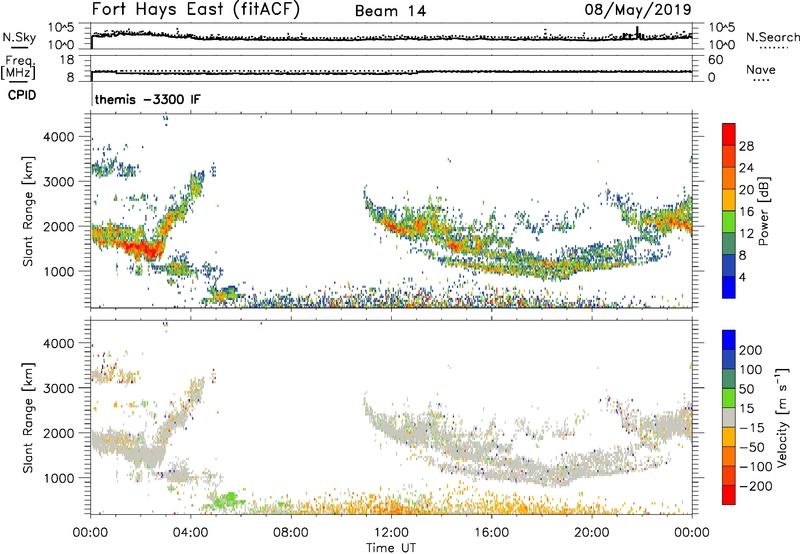Click the 'Power [dB]' color bar label

pos(764,211)
